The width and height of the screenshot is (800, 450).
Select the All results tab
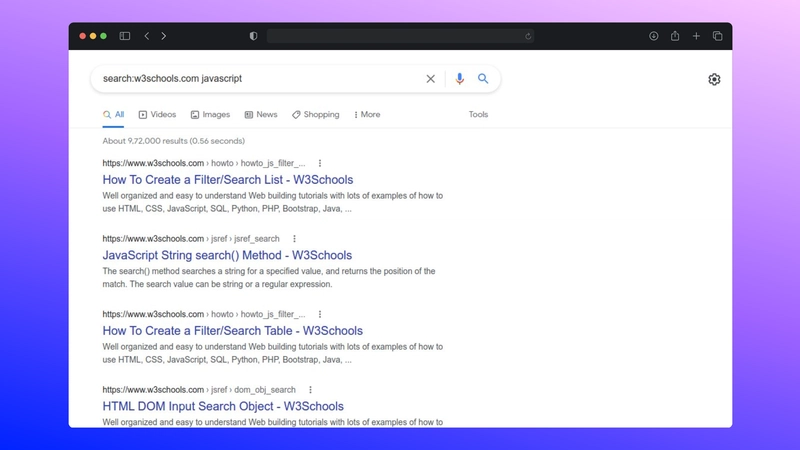click(x=113, y=115)
